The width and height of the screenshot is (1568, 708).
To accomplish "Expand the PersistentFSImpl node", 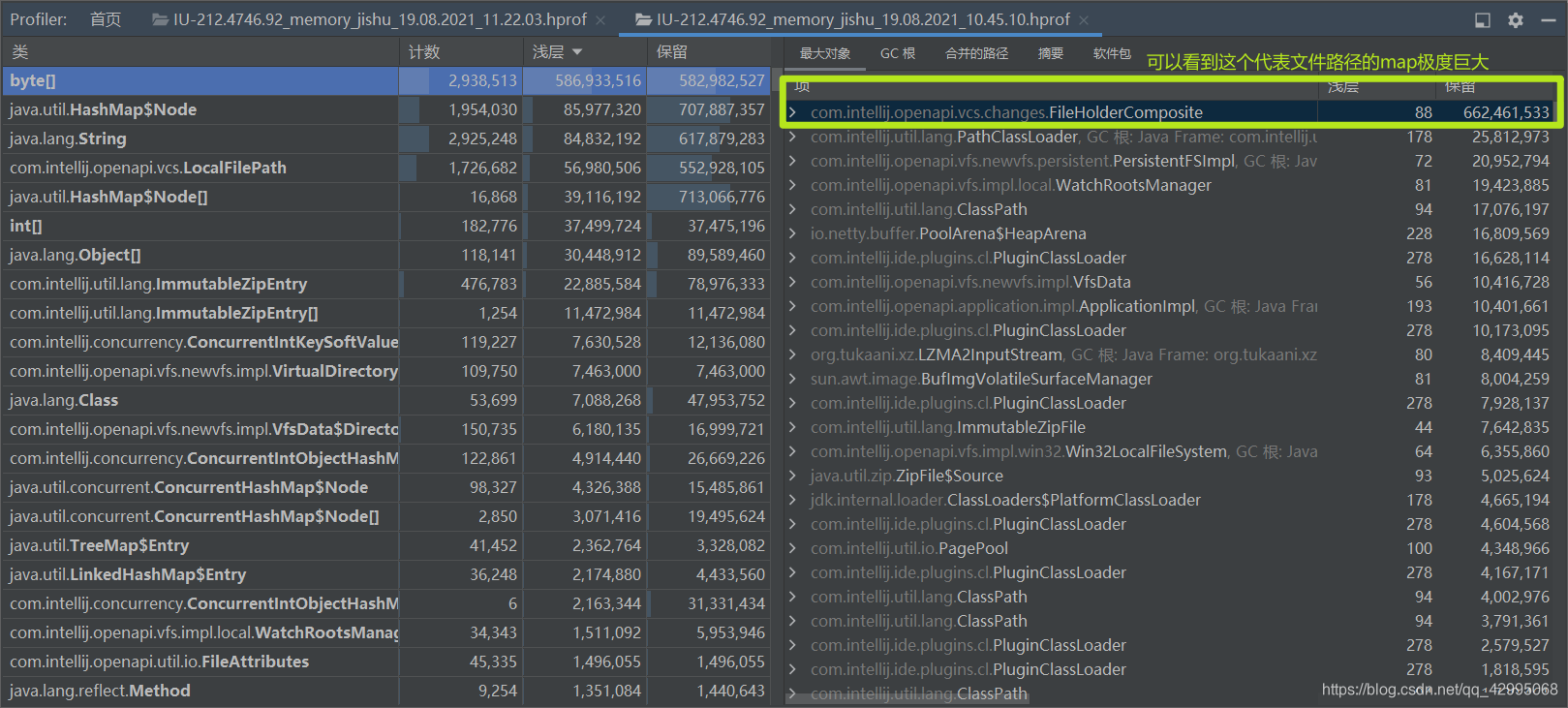I will click(x=792, y=161).
